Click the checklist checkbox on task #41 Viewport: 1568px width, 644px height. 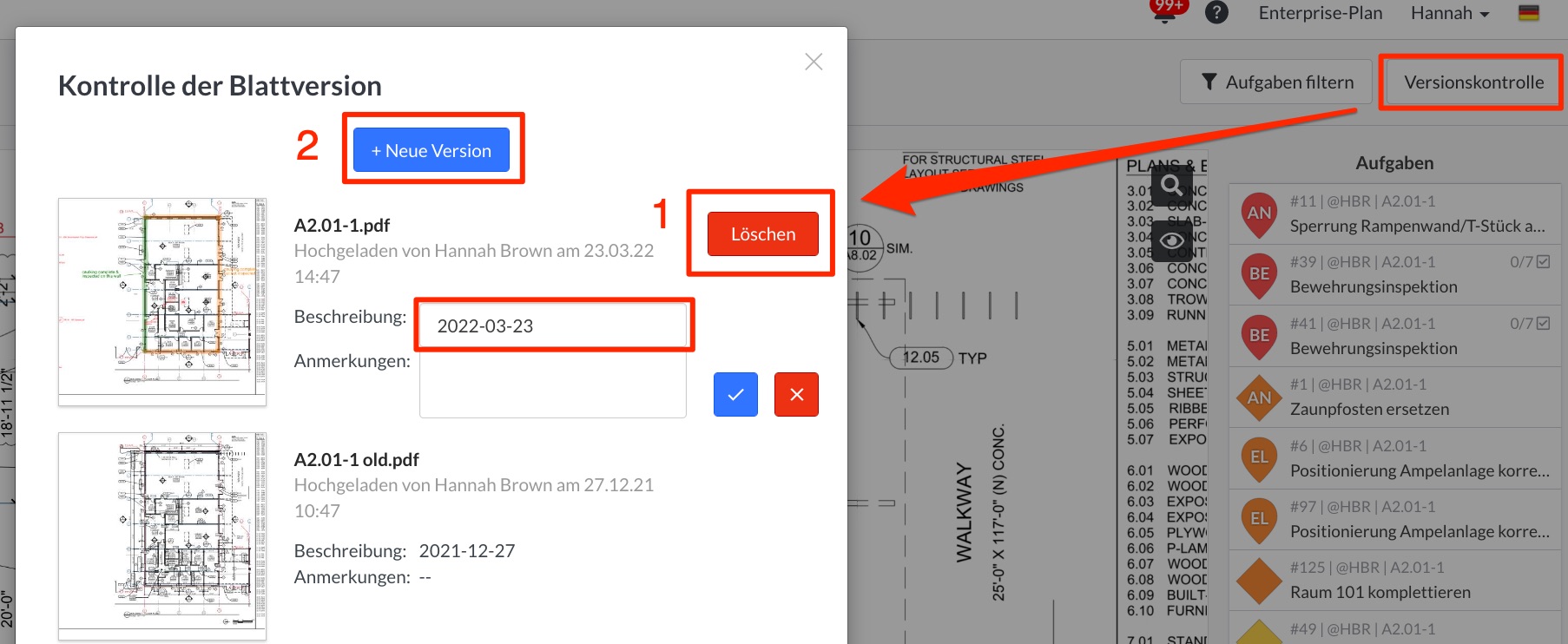(x=1543, y=324)
